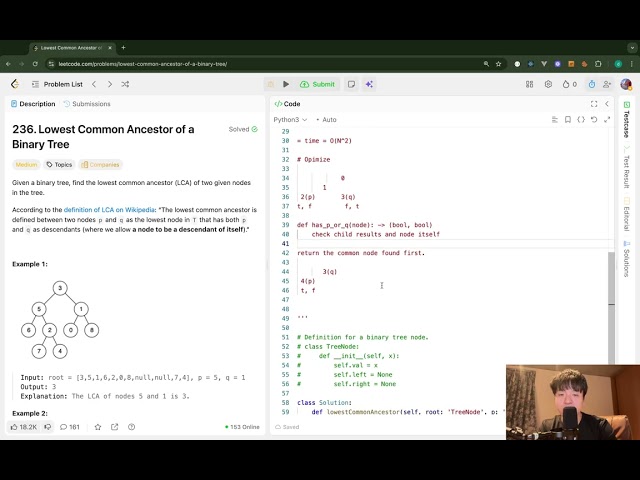Click the debugger icon left of Run
Viewport: 640px width, 480px height.
pyautogui.click(x=270, y=84)
